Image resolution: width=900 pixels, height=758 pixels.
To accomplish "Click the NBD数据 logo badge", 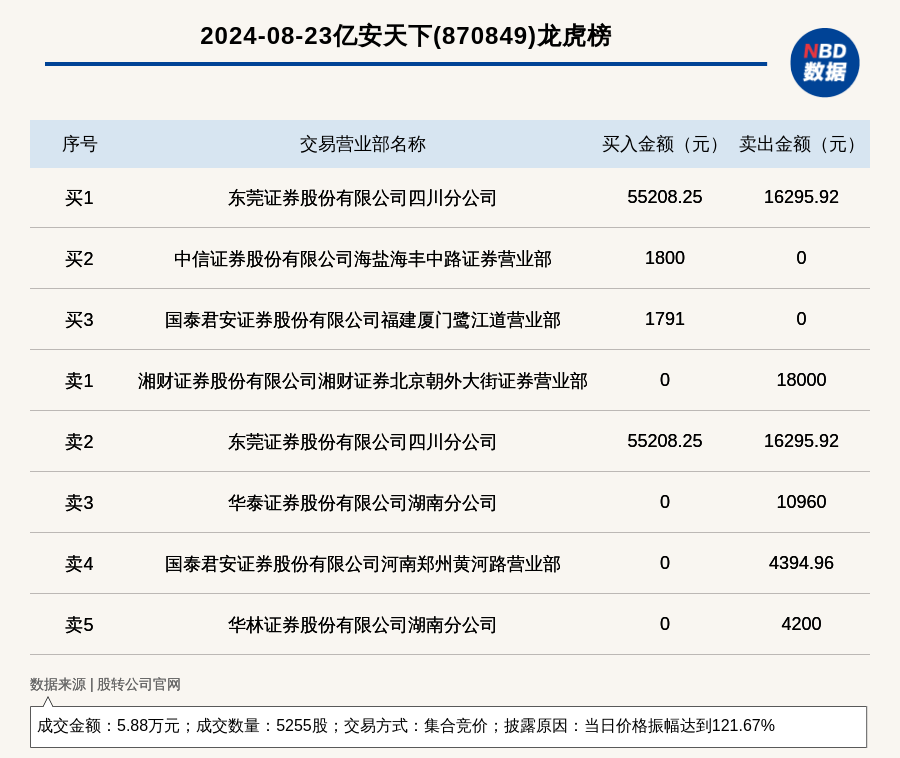I will coord(824,63).
